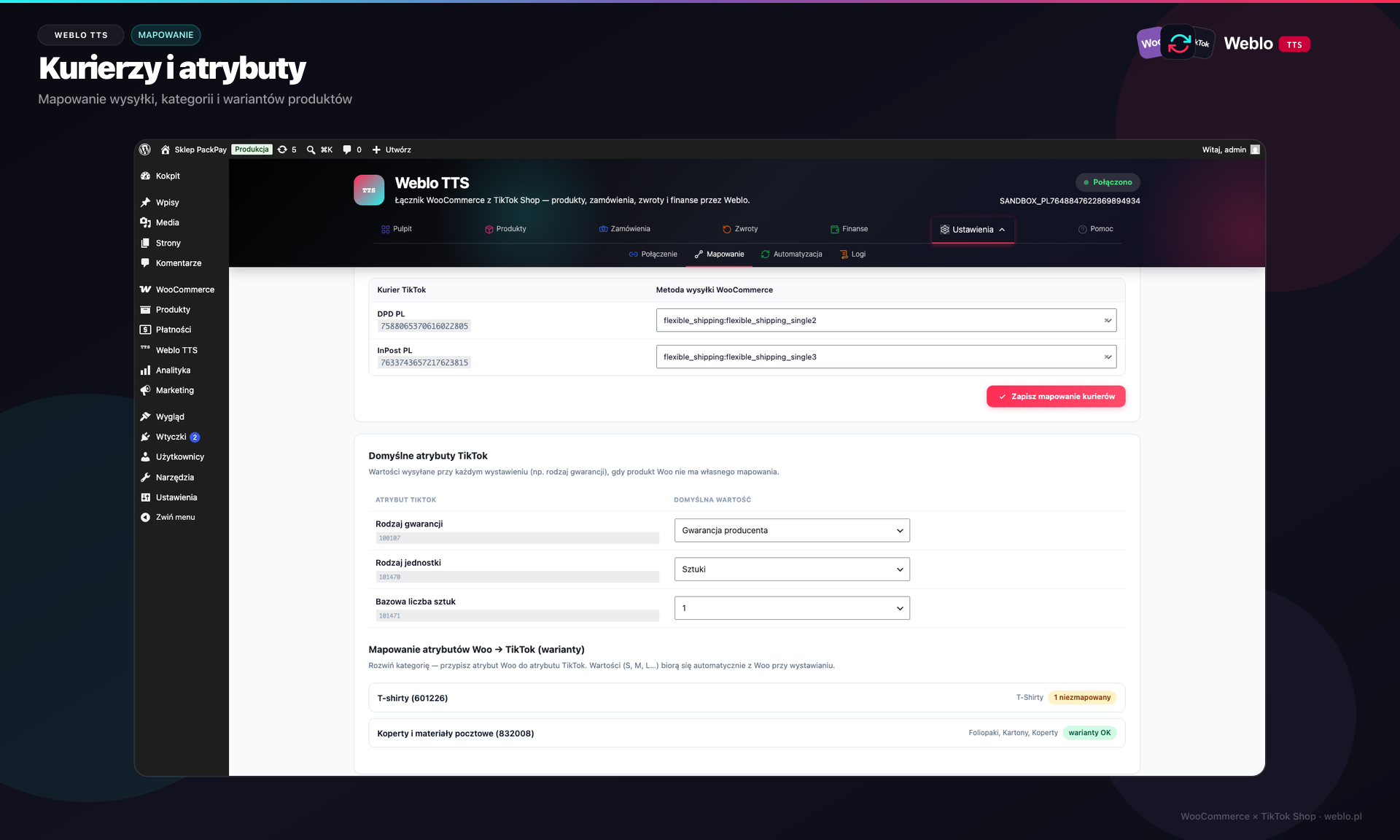Click the 1 niezmapowany badge
Screen dimensions: 1400x840
[1082, 698]
